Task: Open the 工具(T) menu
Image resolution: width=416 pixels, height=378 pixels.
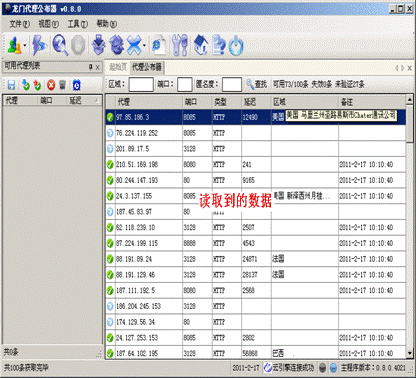Action: click(78, 24)
